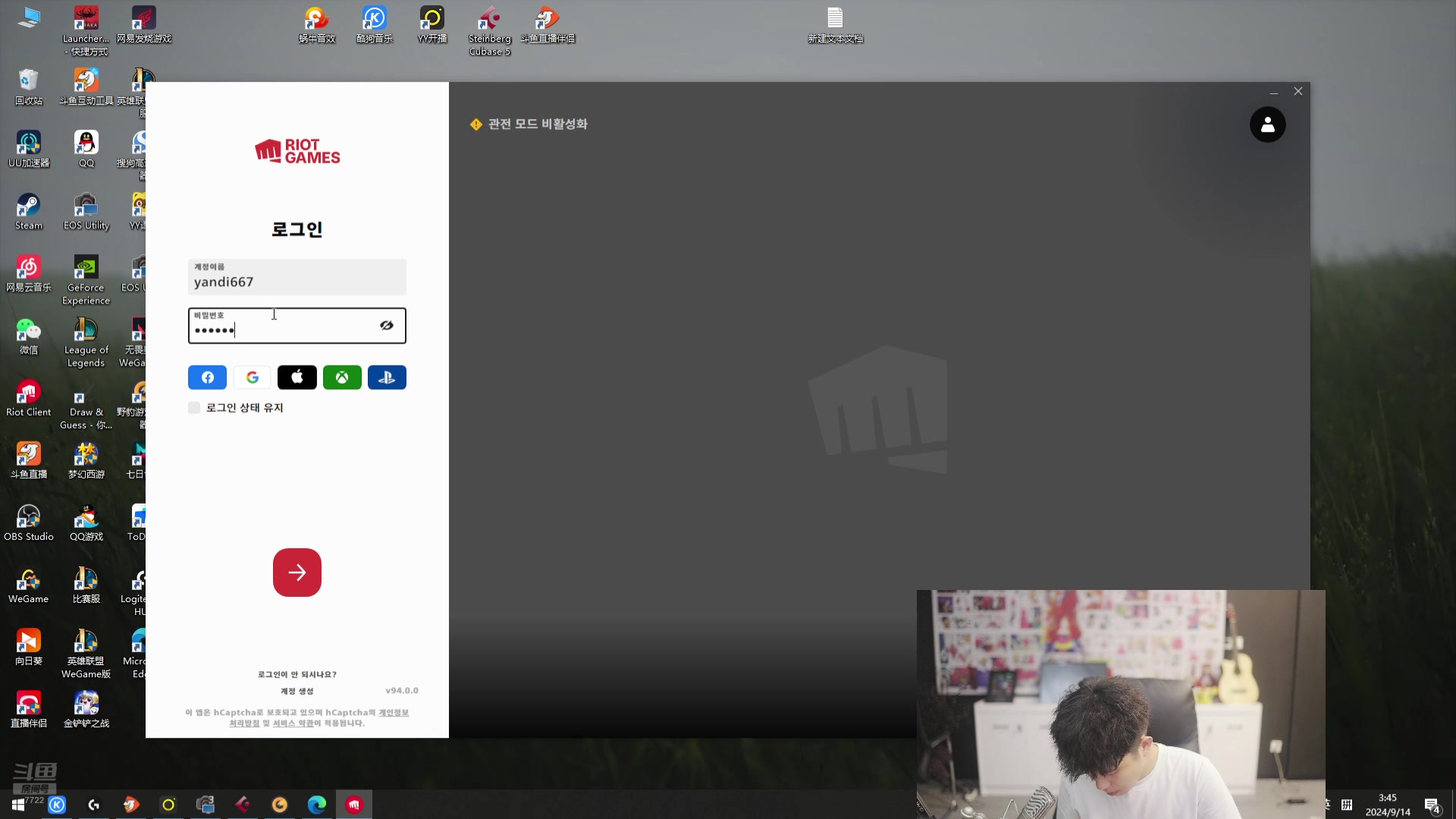Choose the PlayStation login icon
The width and height of the screenshot is (1456, 819).
pos(387,378)
